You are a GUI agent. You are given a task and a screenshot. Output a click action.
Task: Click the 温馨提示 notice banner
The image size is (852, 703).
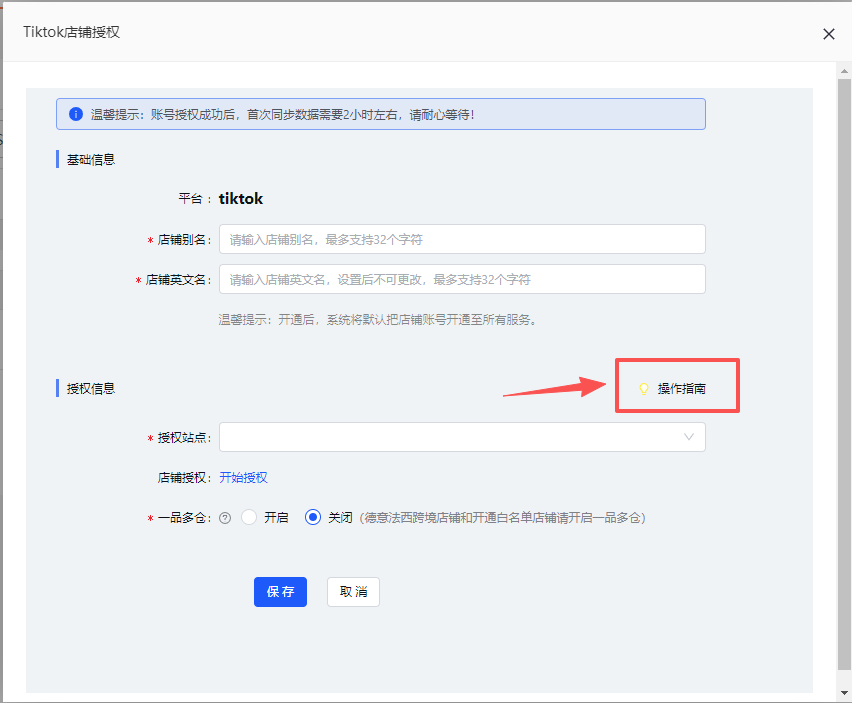coord(380,113)
